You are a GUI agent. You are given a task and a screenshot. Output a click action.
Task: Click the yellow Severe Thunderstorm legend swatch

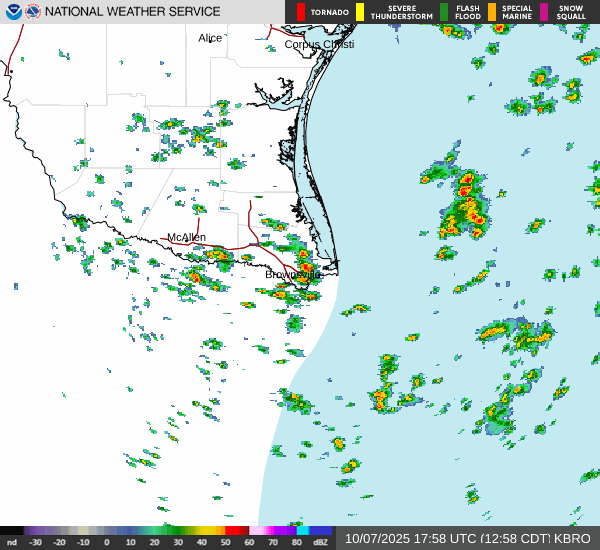click(x=360, y=12)
